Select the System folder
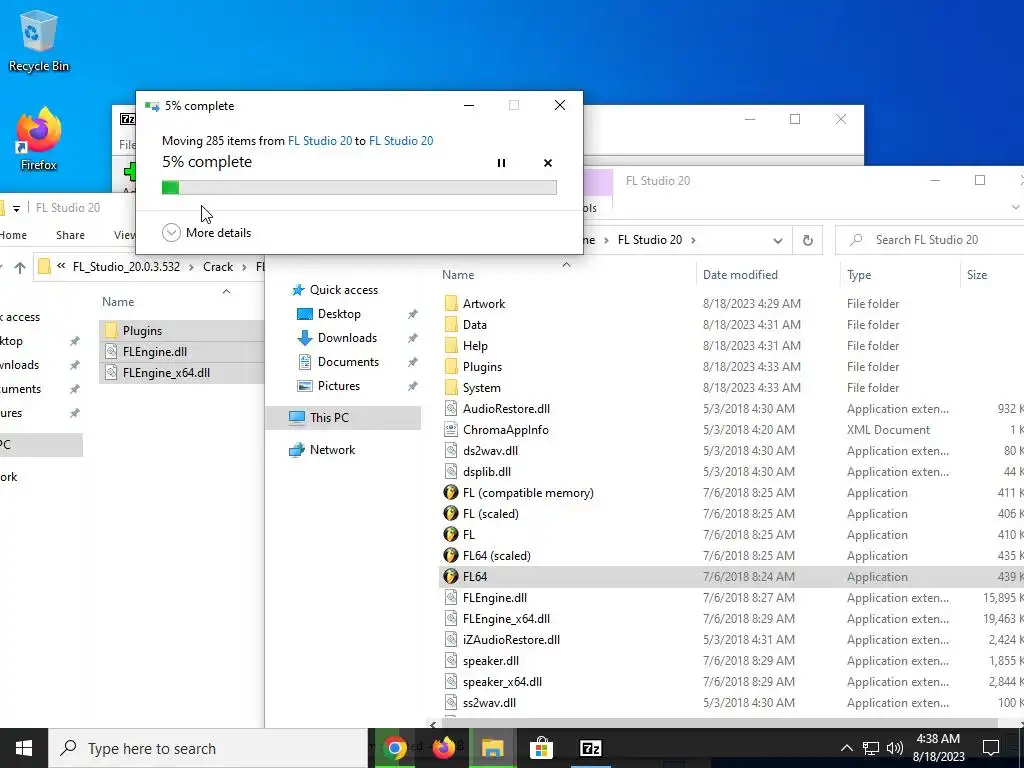 [481, 387]
